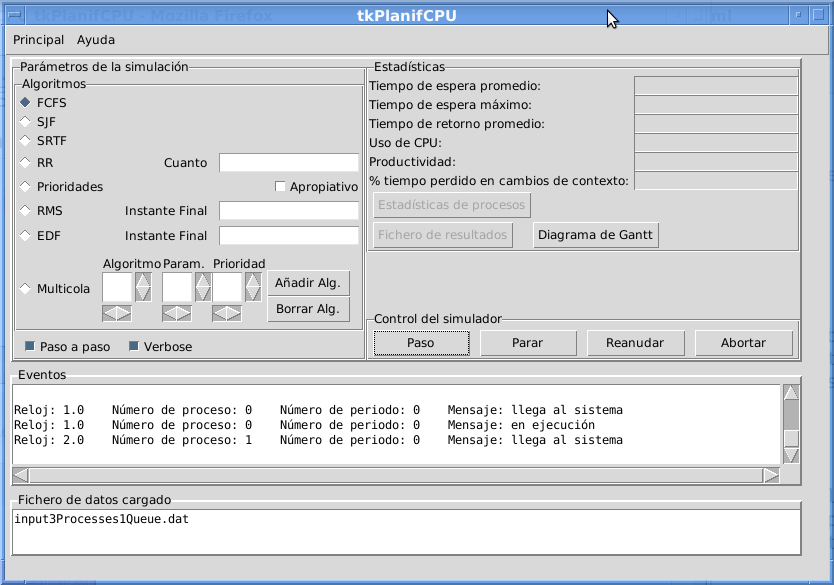The width and height of the screenshot is (834, 585).
Task: Open the Ayuda menu
Action: tap(96, 40)
